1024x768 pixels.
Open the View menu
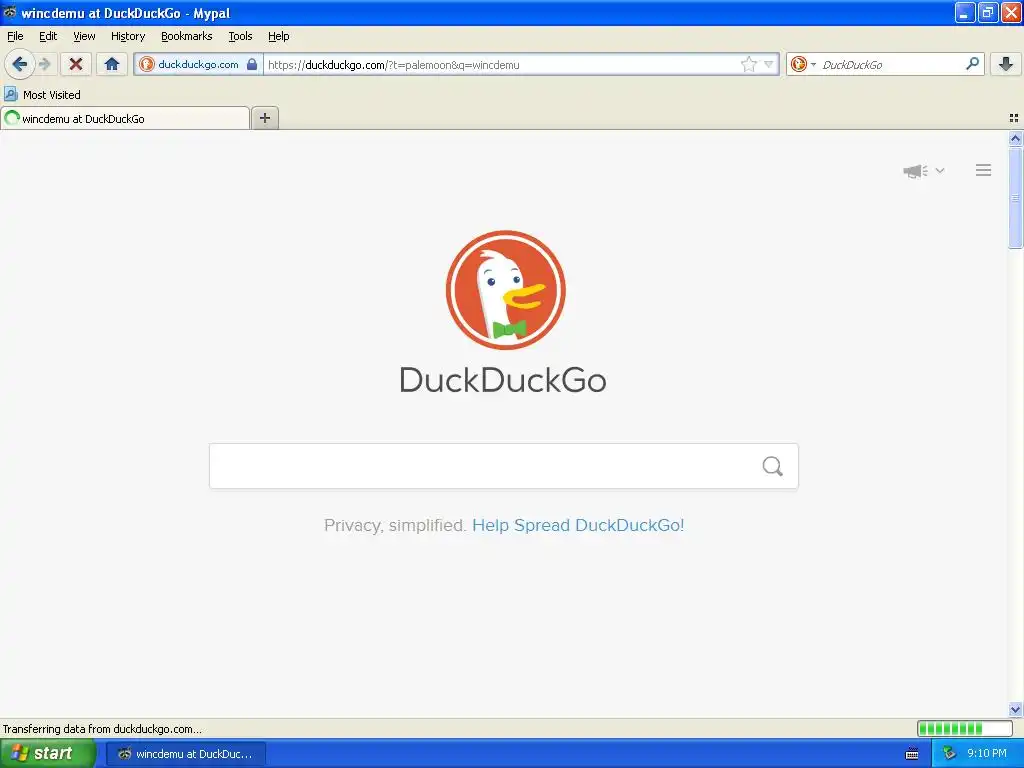84,36
